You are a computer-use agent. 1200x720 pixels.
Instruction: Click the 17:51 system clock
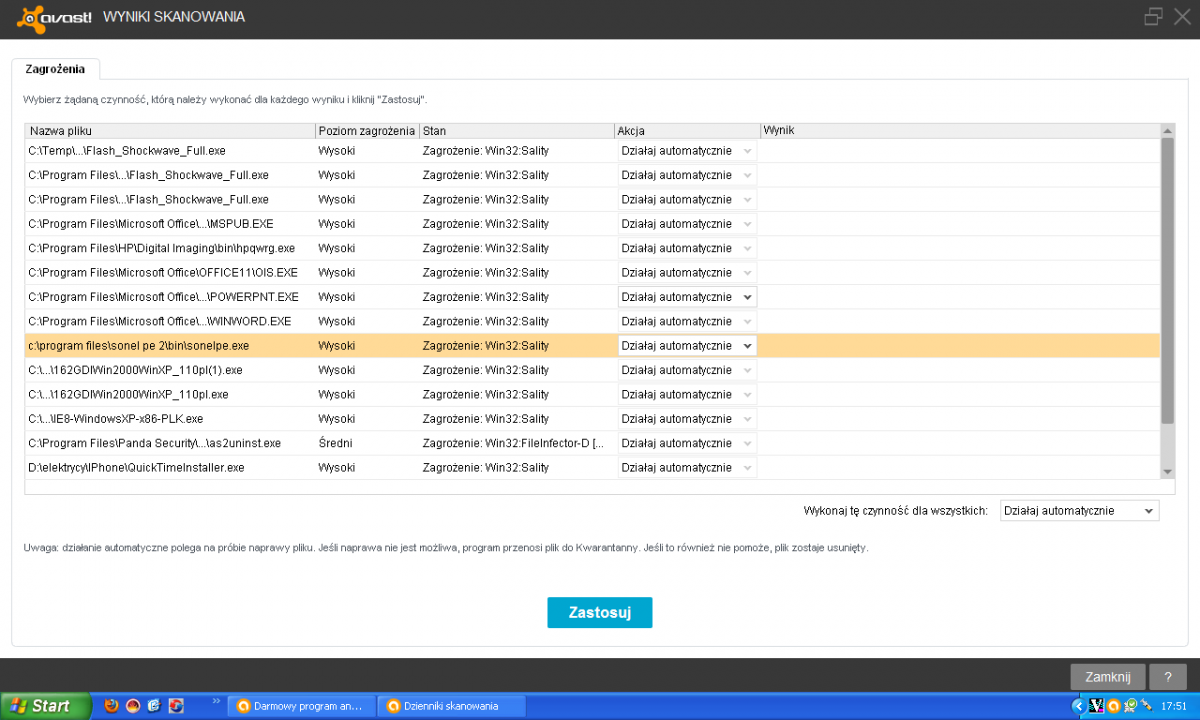(x=1174, y=706)
